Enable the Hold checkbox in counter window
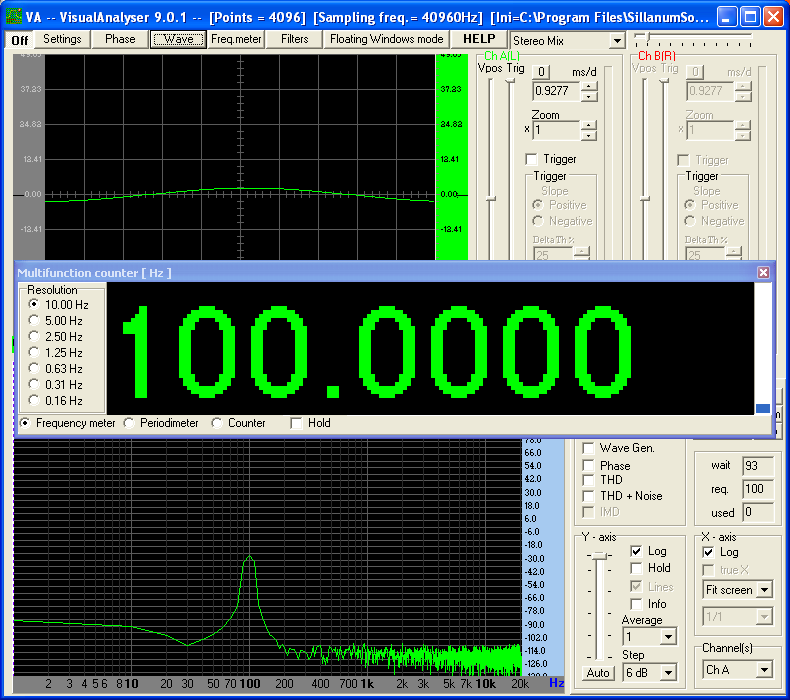Image resolution: width=790 pixels, height=700 pixels. (296, 423)
